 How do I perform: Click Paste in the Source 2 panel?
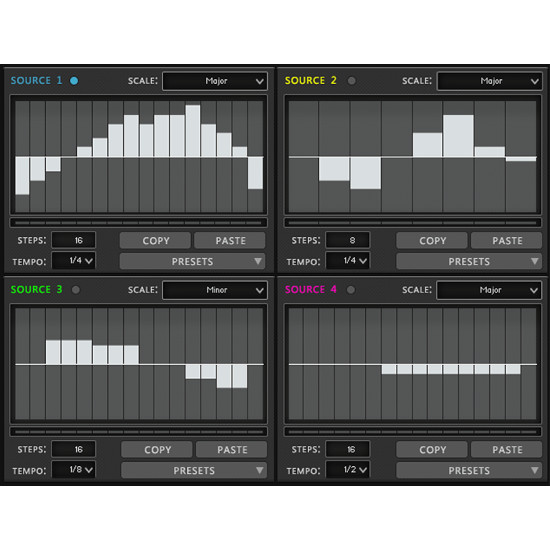pyautogui.click(x=507, y=241)
